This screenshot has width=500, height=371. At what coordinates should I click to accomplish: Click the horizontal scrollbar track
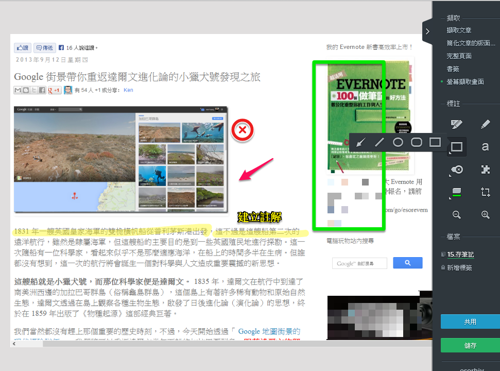pyautogui.click(x=237, y=344)
